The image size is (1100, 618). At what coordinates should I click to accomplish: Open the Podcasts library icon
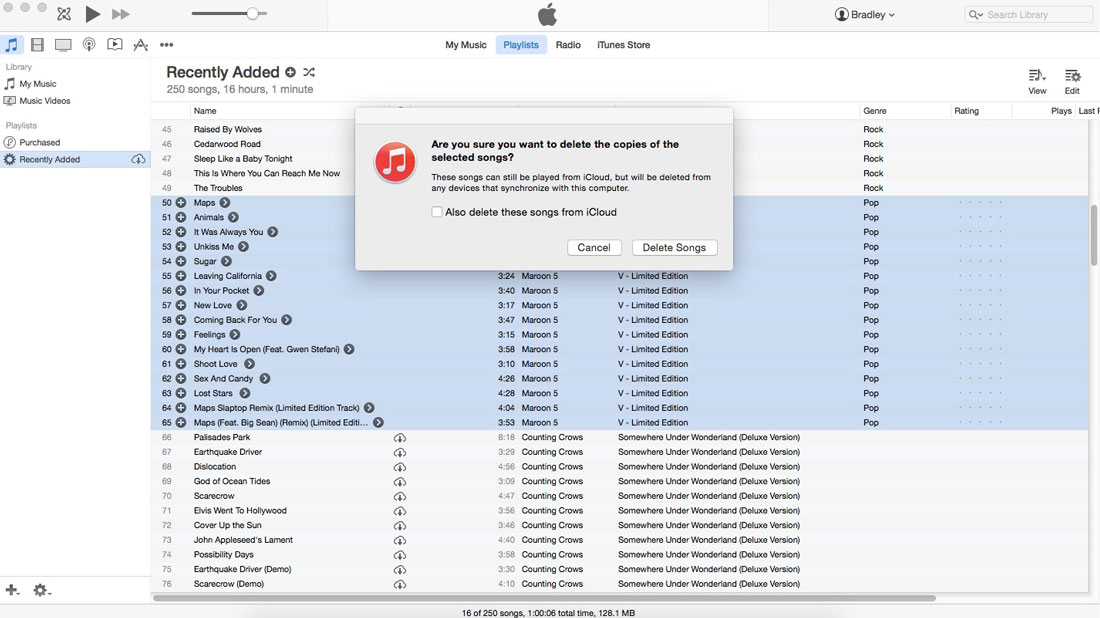pos(89,45)
